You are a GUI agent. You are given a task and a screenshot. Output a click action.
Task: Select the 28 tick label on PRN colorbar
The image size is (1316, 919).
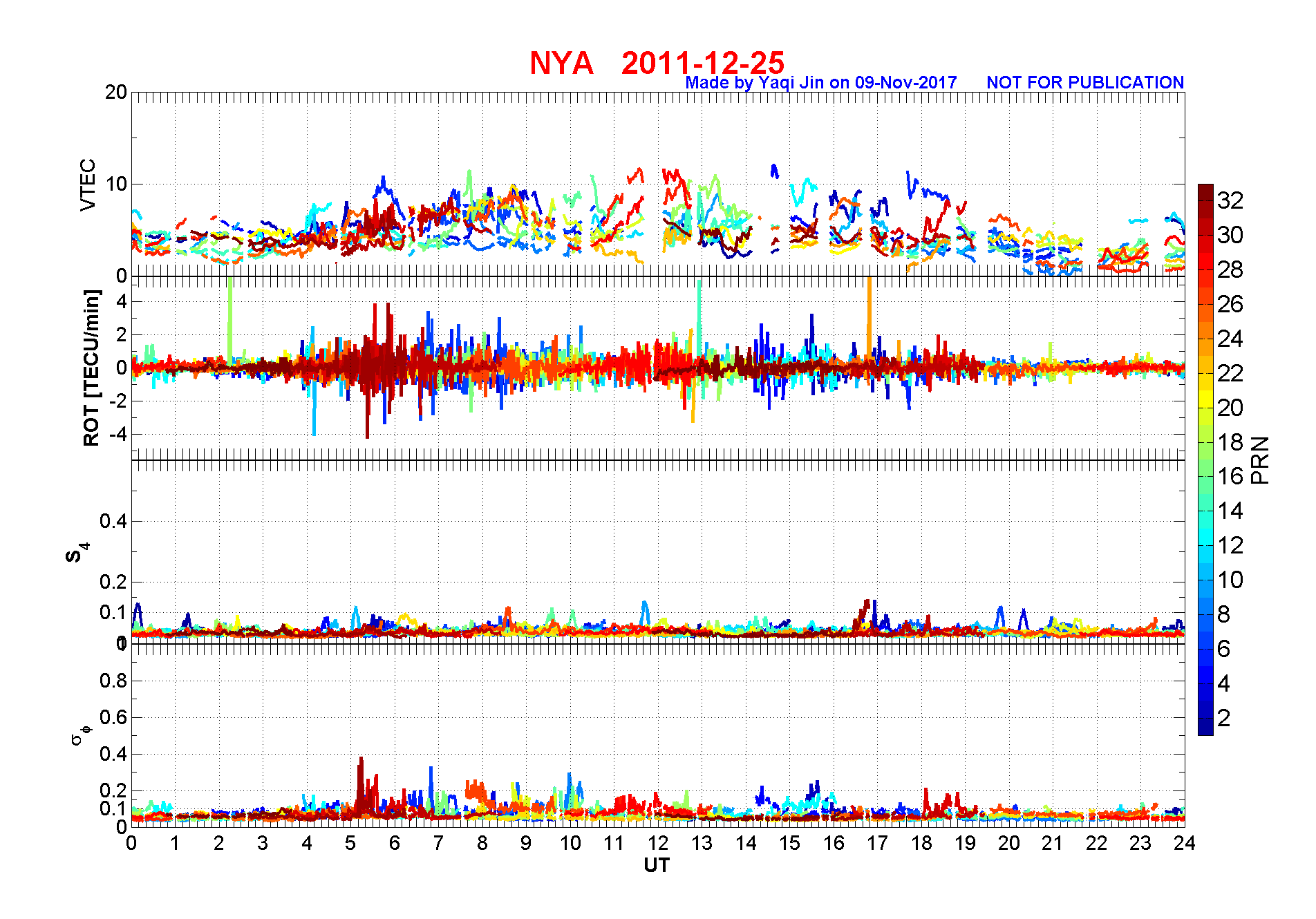(x=1230, y=269)
